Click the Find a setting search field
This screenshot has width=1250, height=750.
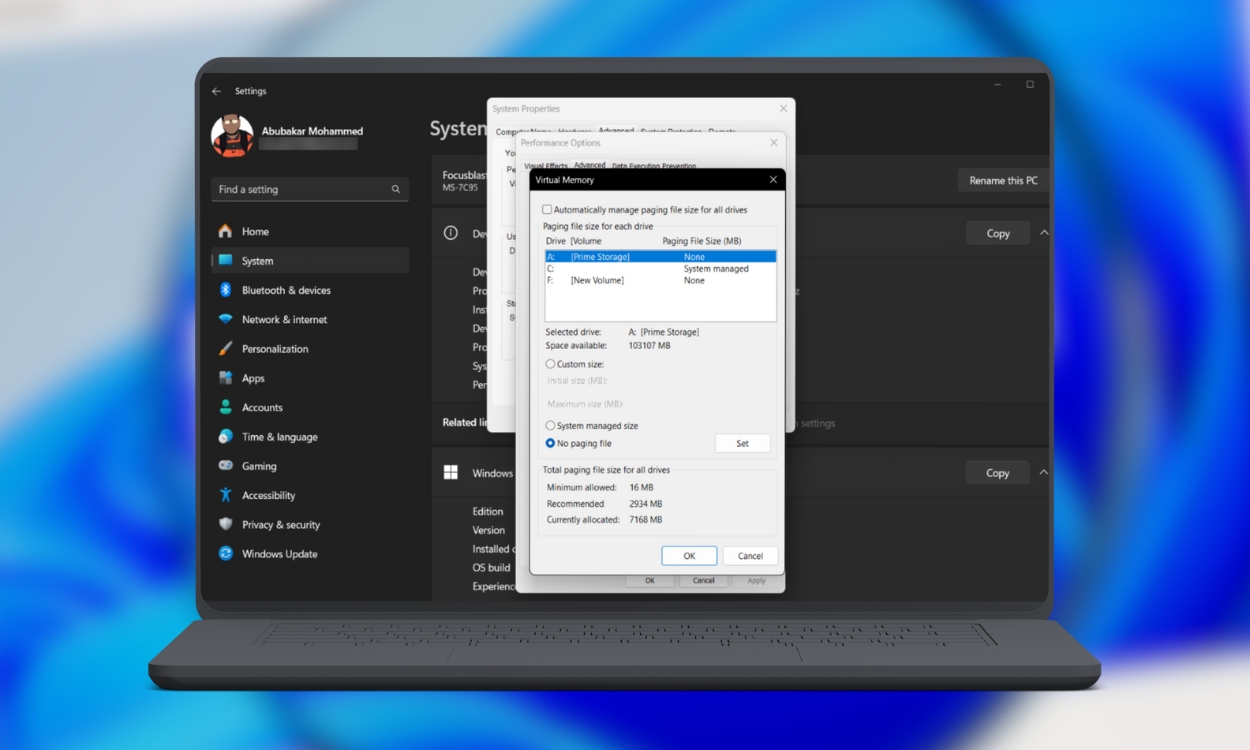[x=310, y=189]
